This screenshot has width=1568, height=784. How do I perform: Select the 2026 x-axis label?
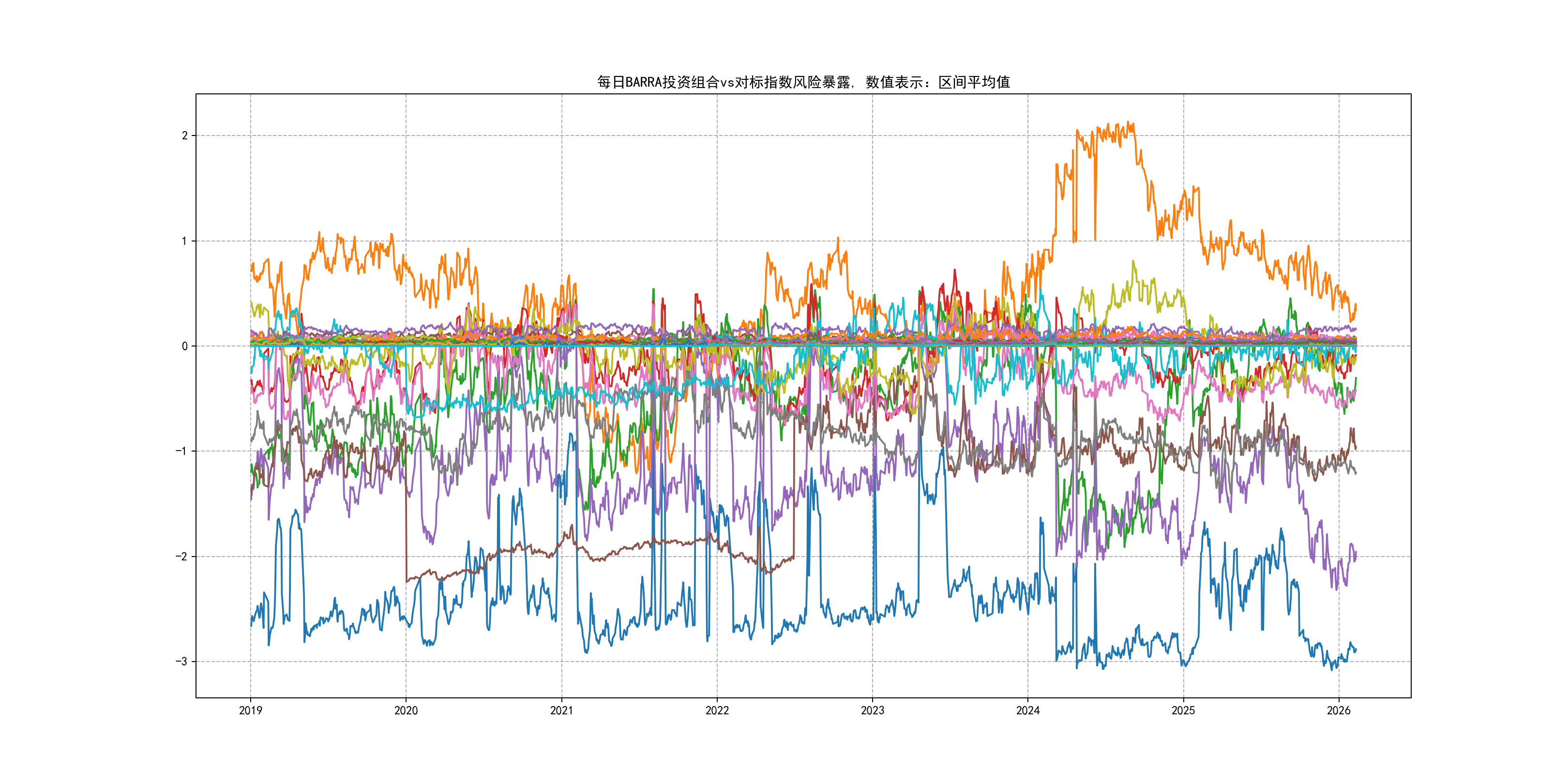point(1339,710)
